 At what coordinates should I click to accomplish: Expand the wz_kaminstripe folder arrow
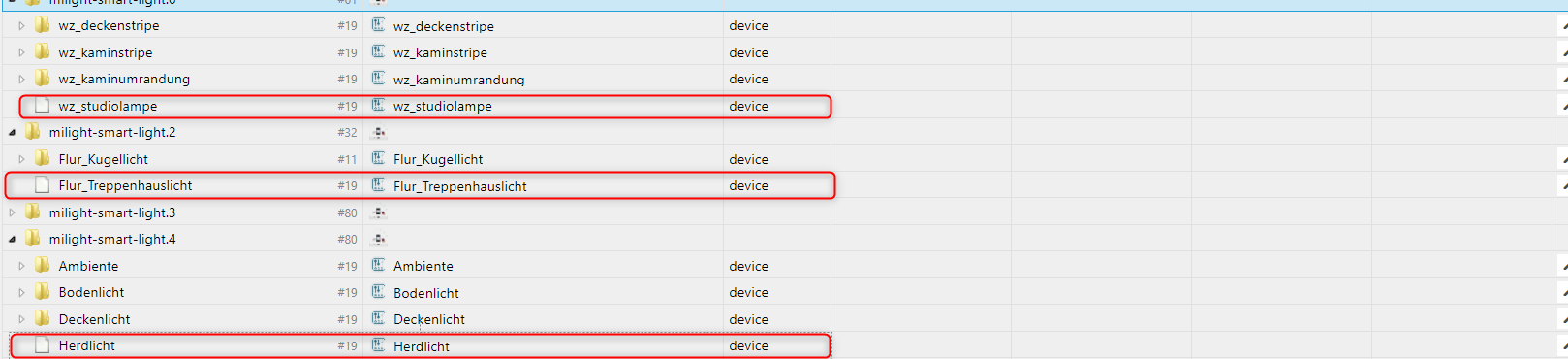pyautogui.click(x=21, y=52)
